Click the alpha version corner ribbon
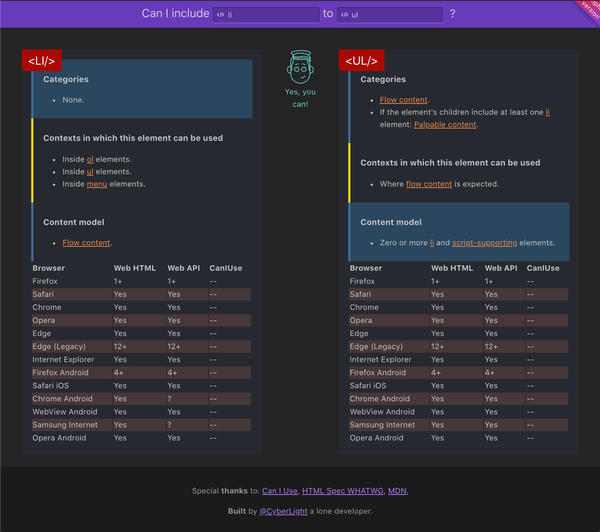 [x=586, y=10]
